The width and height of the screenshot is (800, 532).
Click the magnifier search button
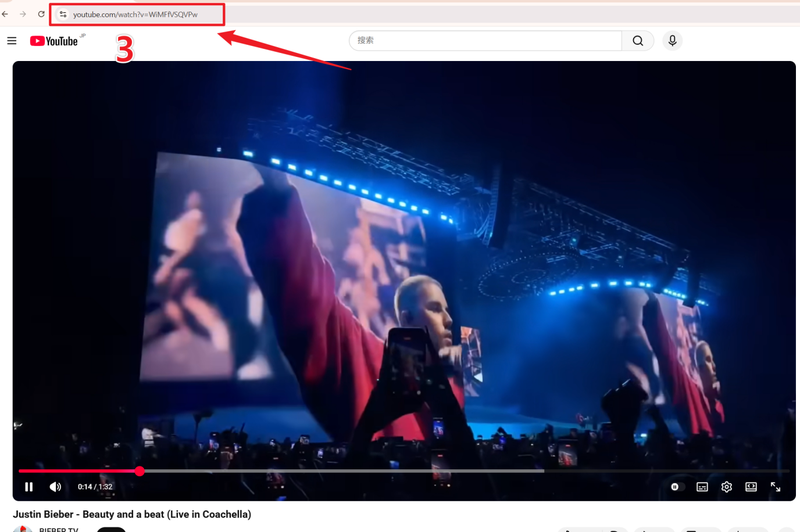coord(638,40)
